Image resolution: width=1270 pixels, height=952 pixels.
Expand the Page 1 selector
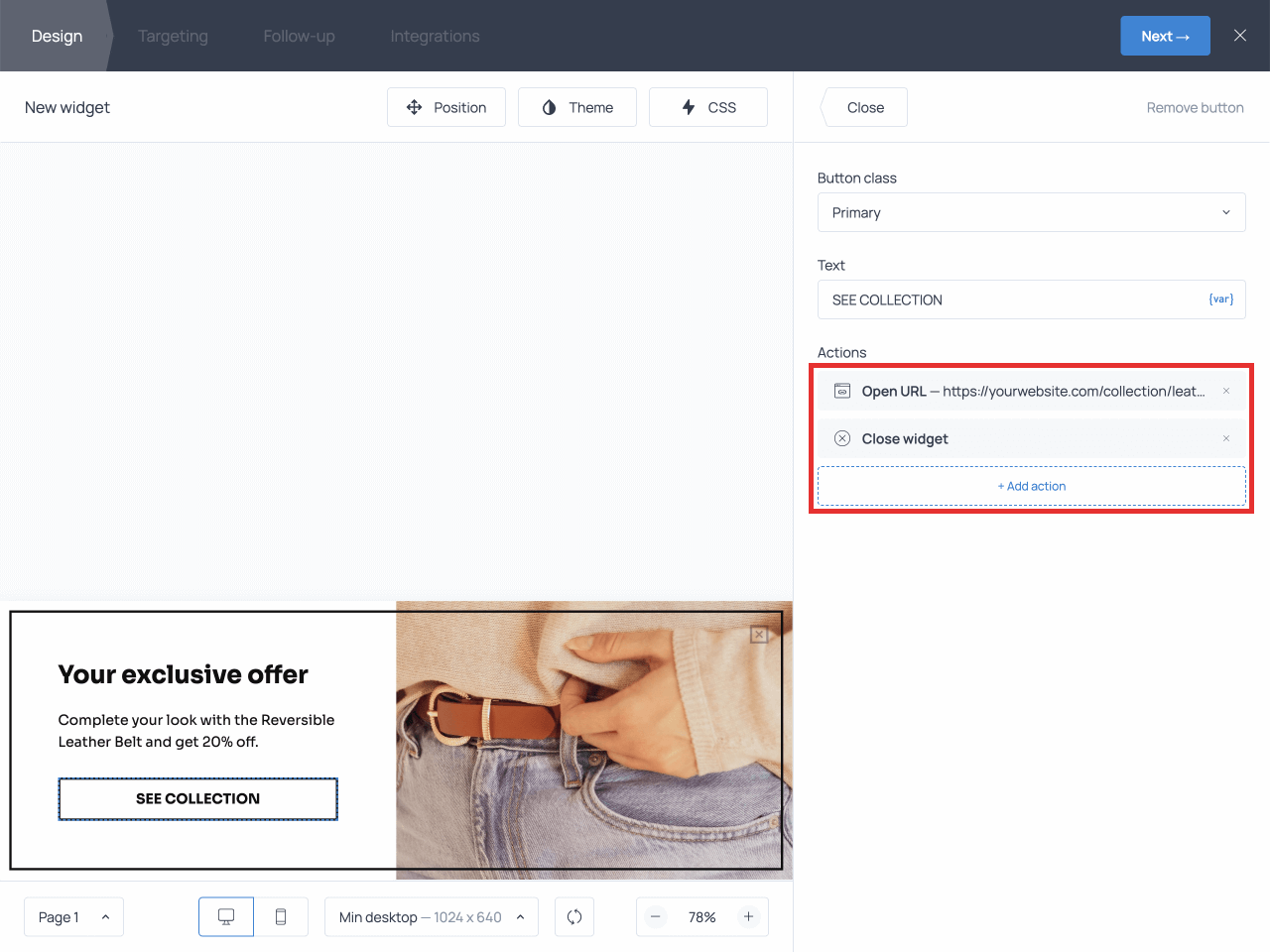tap(73, 917)
